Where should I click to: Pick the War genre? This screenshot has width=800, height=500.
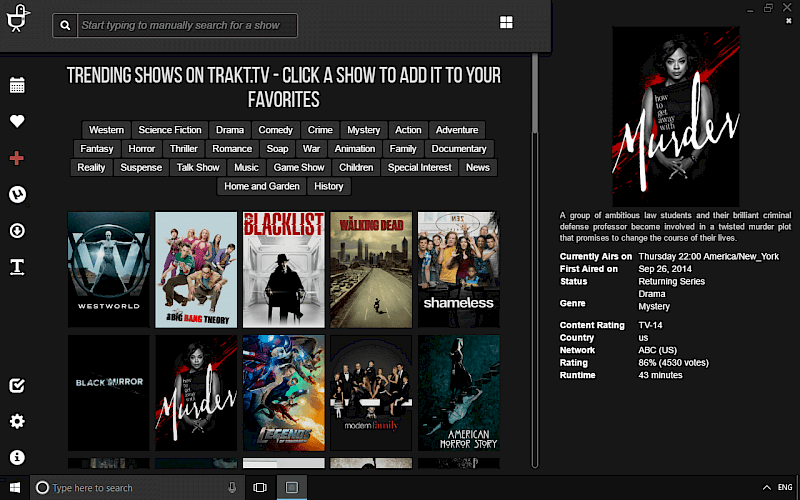point(311,149)
